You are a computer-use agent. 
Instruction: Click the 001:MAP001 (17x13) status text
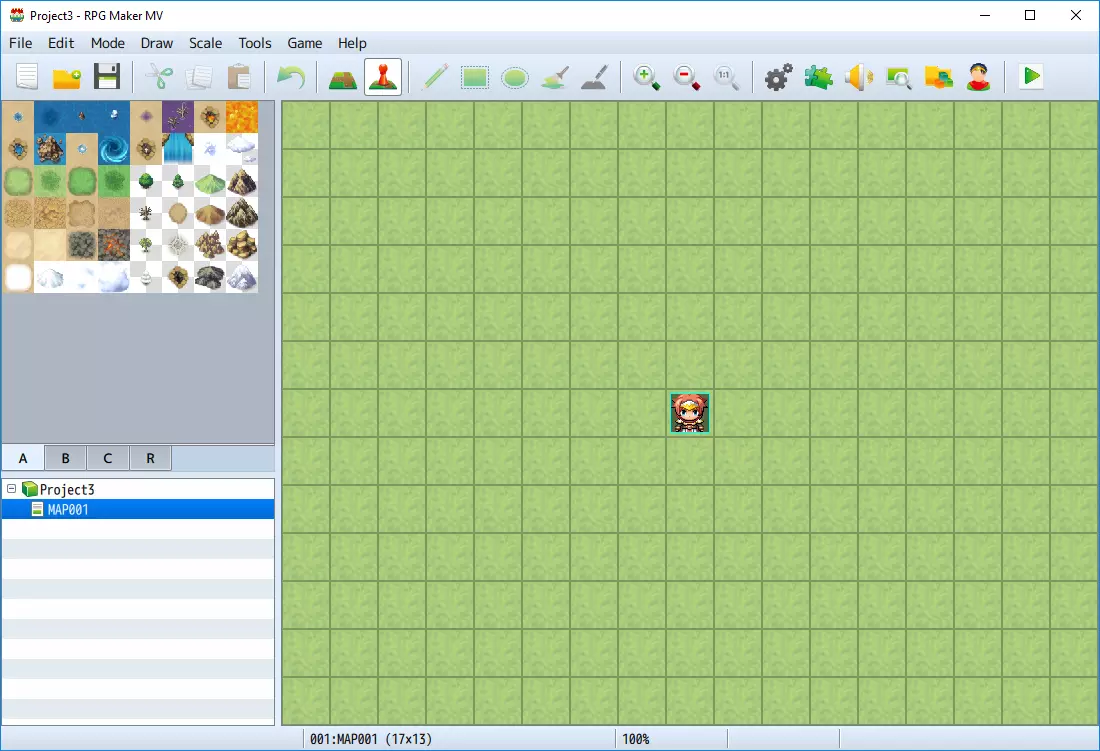(x=370, y=739)
